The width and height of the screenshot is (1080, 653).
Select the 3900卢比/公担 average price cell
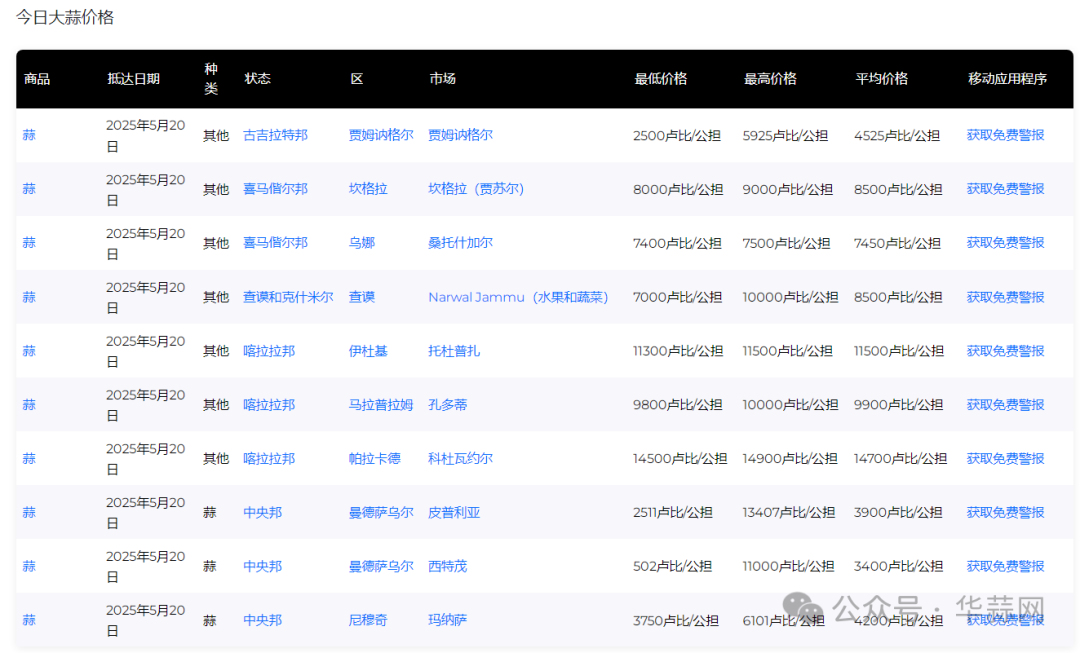click(x=898, y=512)
